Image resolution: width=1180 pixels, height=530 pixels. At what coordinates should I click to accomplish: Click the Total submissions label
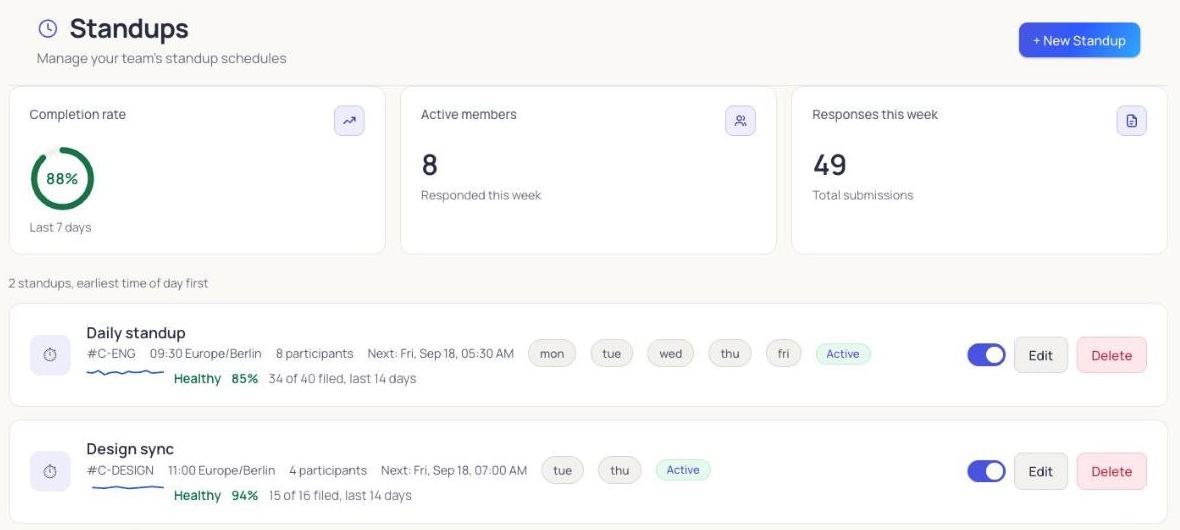(x=863, y=195)
